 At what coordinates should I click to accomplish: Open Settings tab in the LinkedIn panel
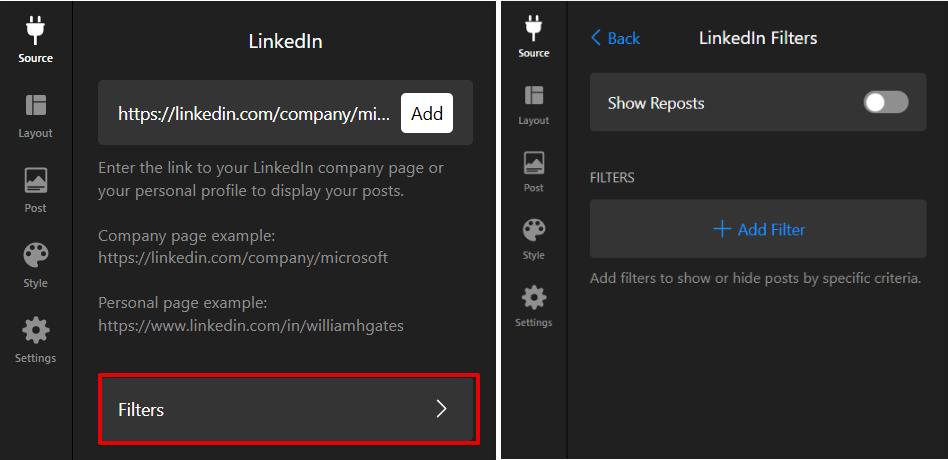[x=35, y=340]
